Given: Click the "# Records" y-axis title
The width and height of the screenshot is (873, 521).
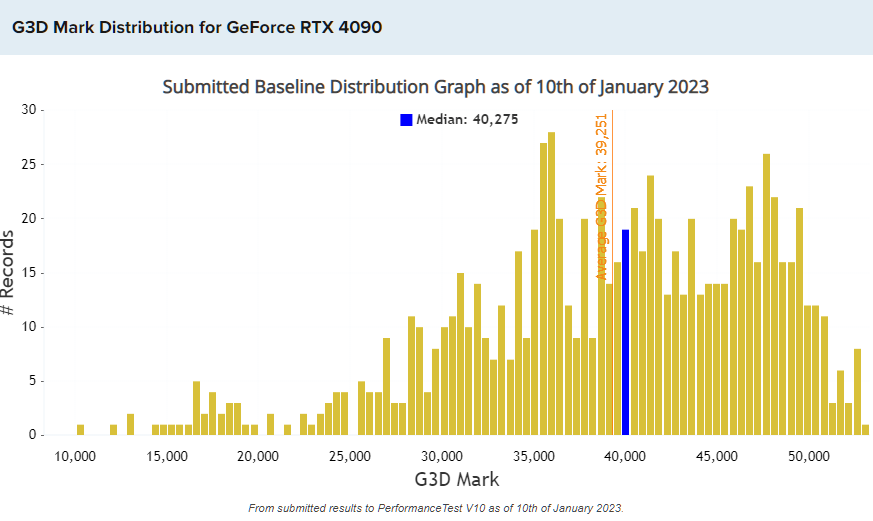Looking at the screenshot, I should coord(7,273).
